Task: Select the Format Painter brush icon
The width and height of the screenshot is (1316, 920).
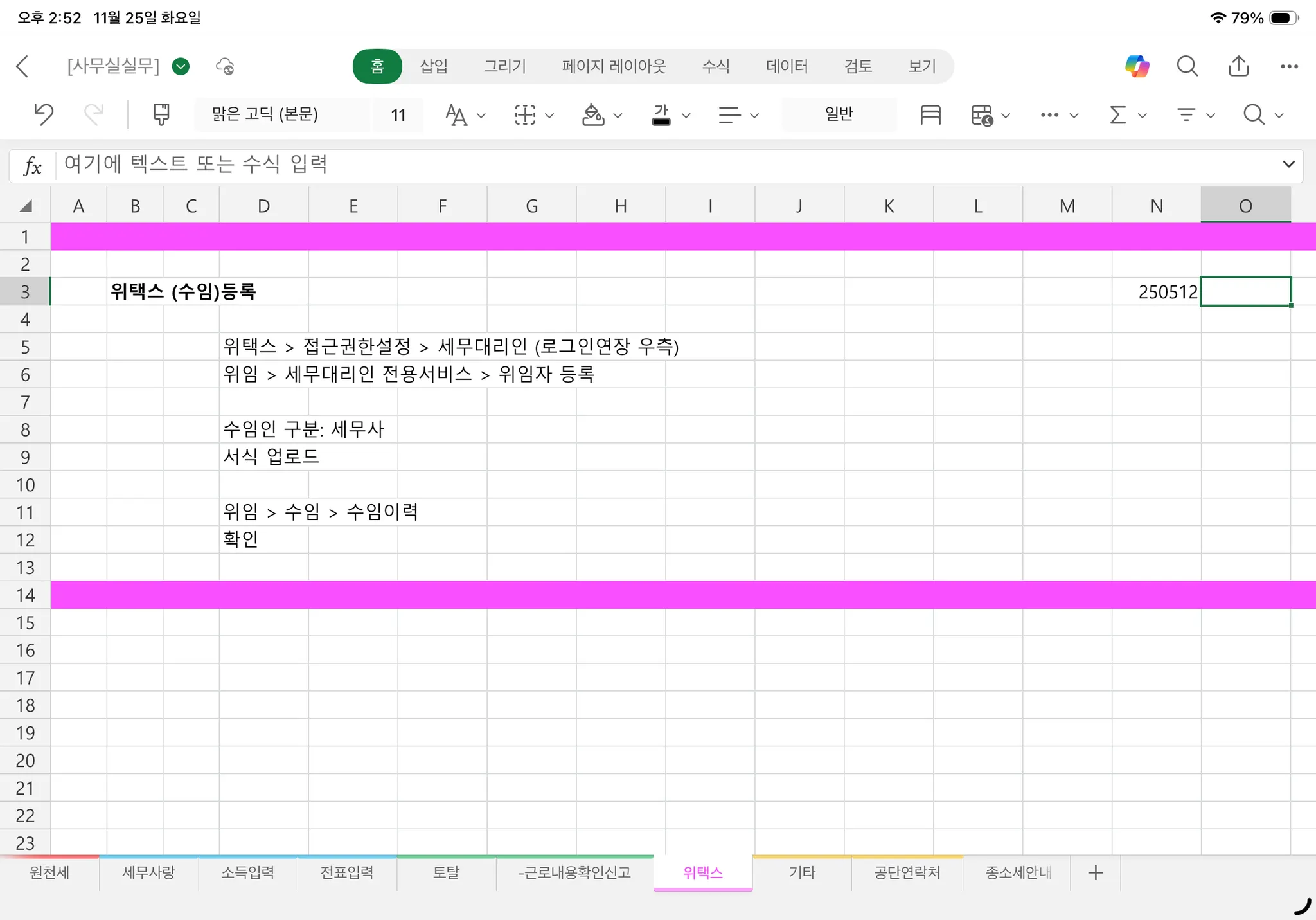Action: tap(161, 114)
